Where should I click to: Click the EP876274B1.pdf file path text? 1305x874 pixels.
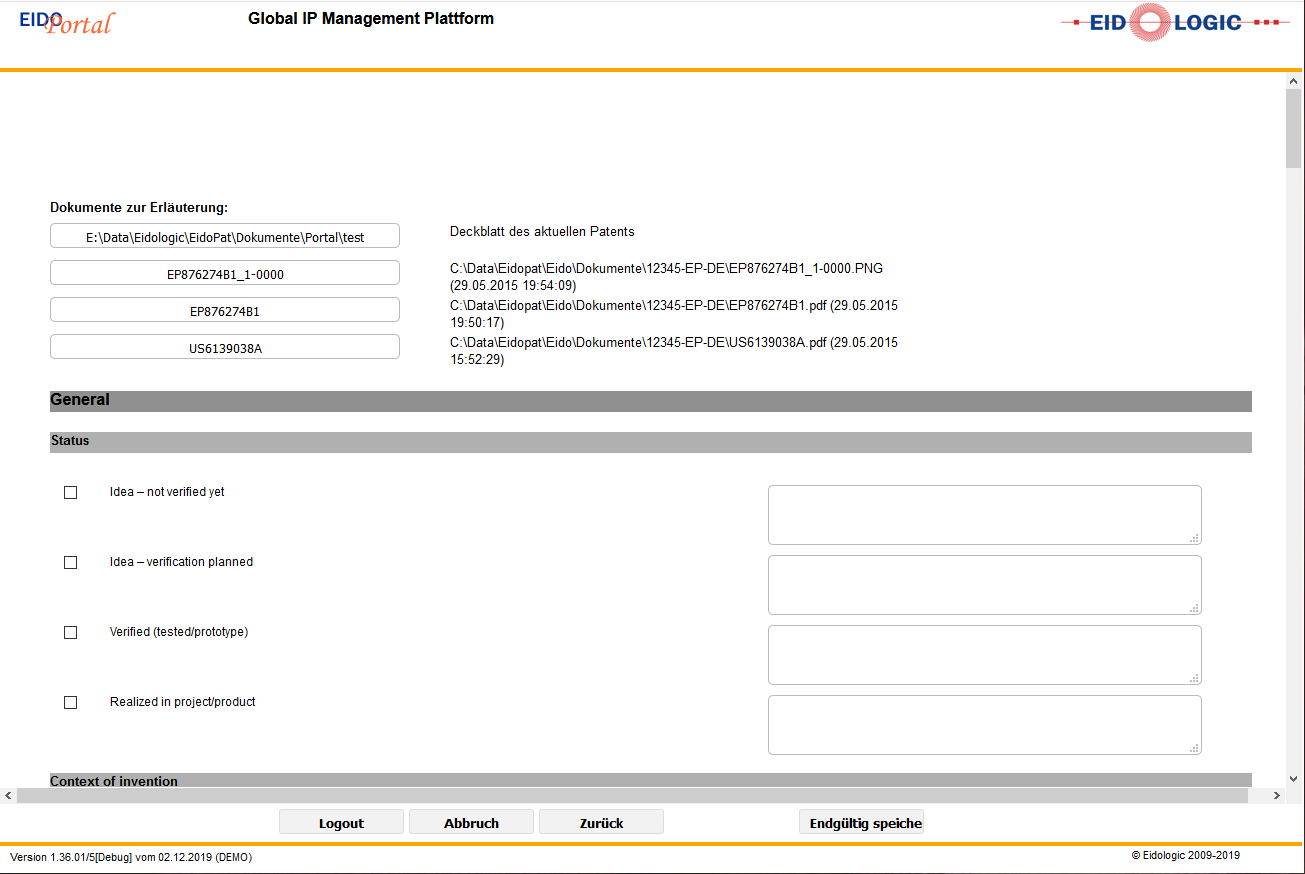[674, 314]
